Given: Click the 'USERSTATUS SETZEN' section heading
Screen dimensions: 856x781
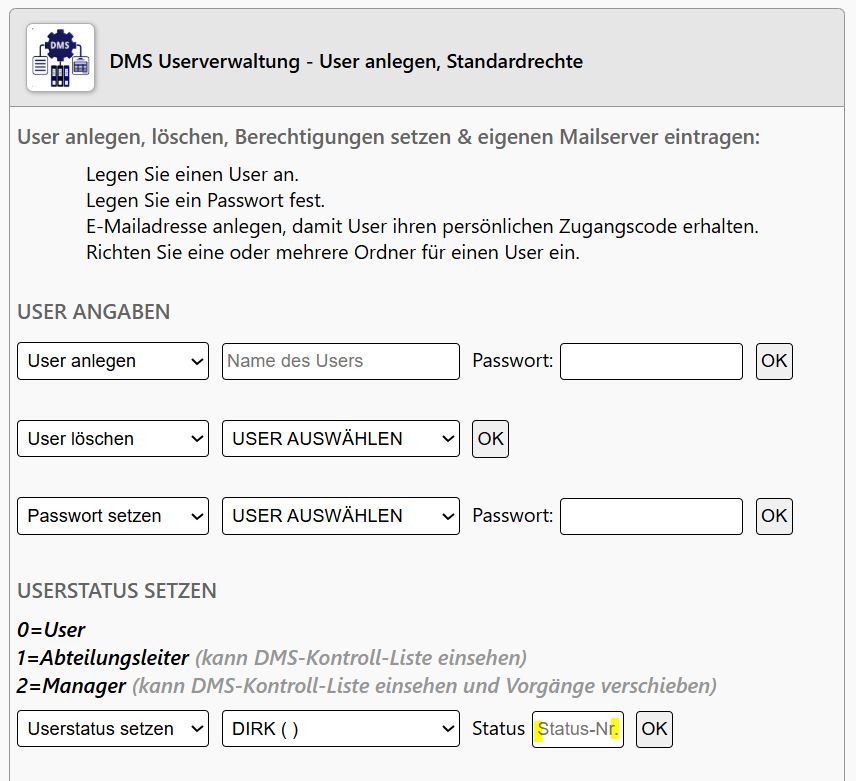Looking at the screenshot, I should [x=117, y=591].
